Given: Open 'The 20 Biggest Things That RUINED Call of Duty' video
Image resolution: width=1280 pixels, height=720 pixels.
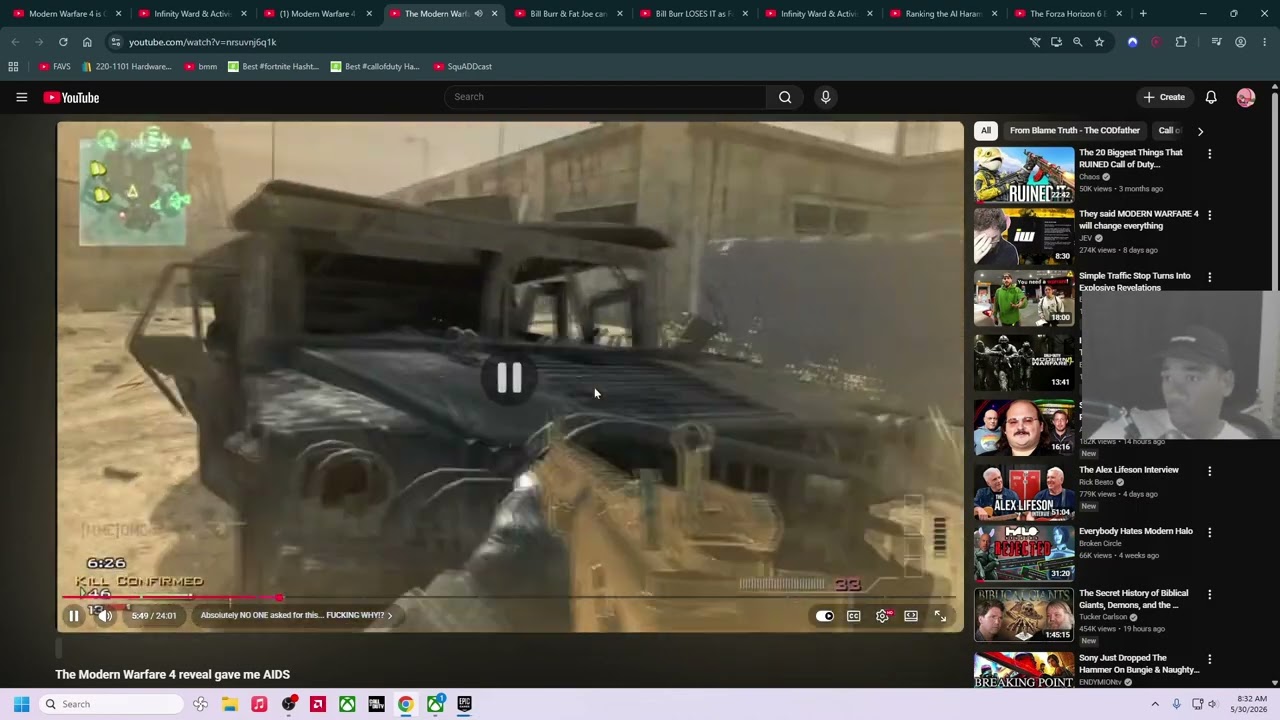Looking at the screenshot, I should [x=1130, y=158].
